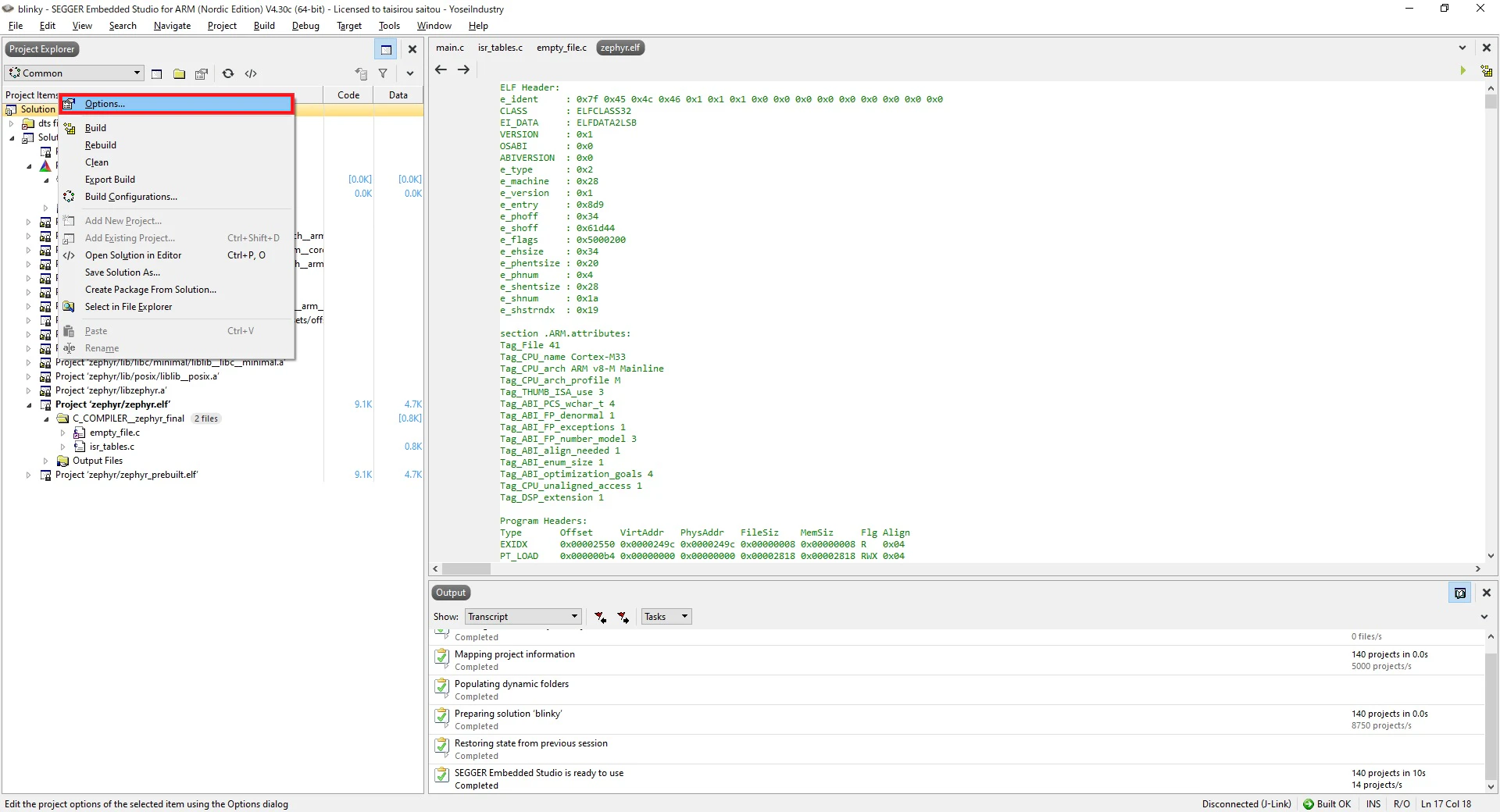Click the refresh icon in Project Explorer toolbar
The height and width of the screenshot is (812, 1500).
point(228,73)
